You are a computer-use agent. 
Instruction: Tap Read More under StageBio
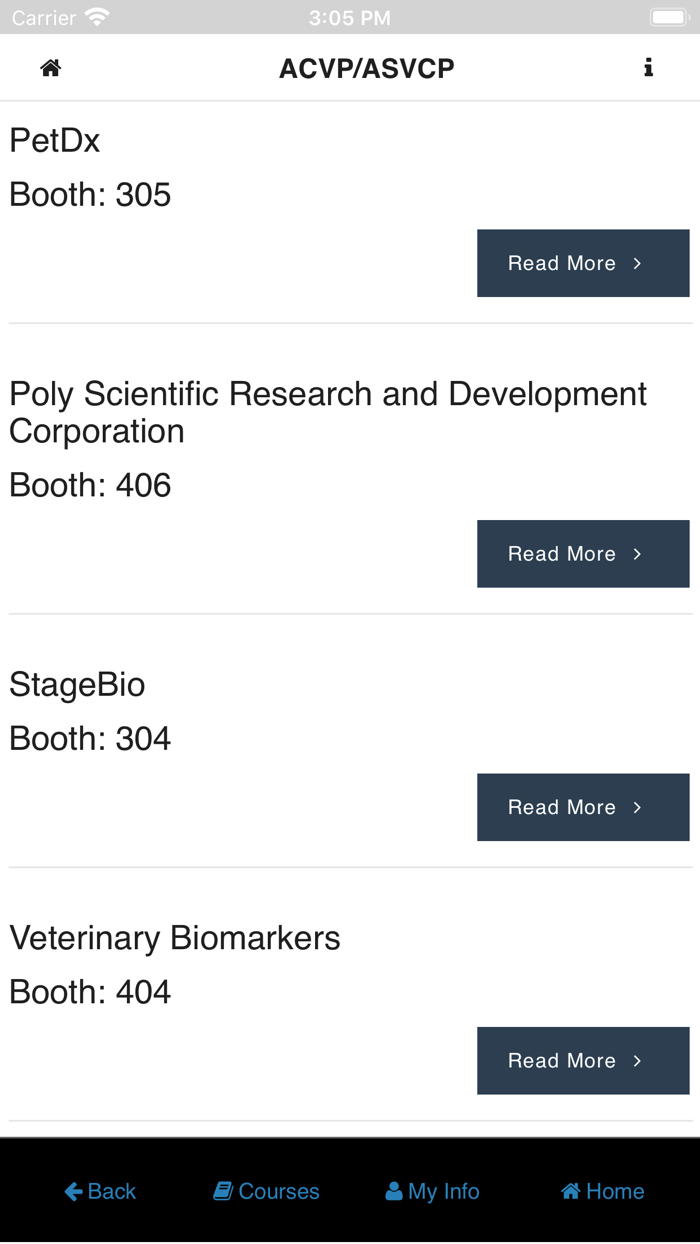point(583,807)
